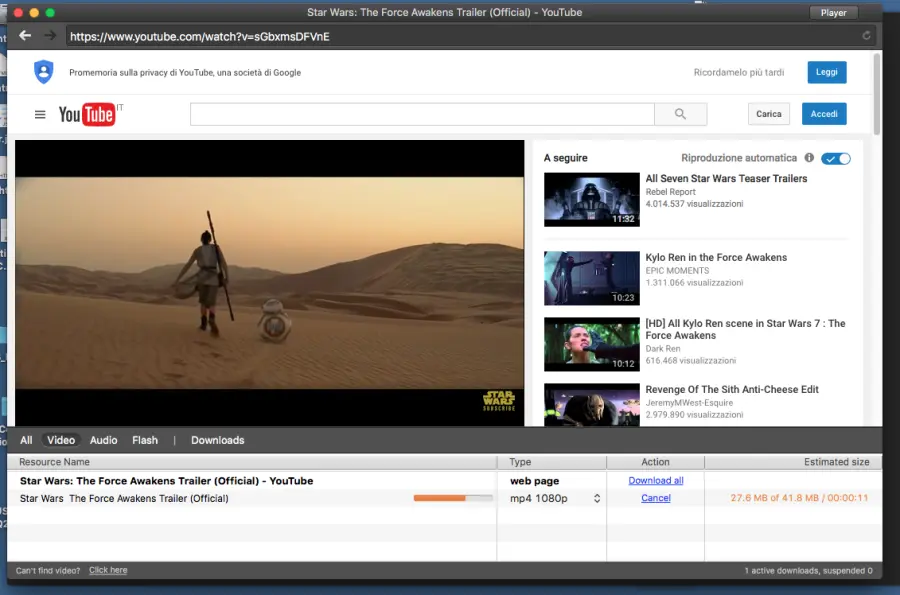Click the info icon next to Riproduzione automatica

pos(809,157)
